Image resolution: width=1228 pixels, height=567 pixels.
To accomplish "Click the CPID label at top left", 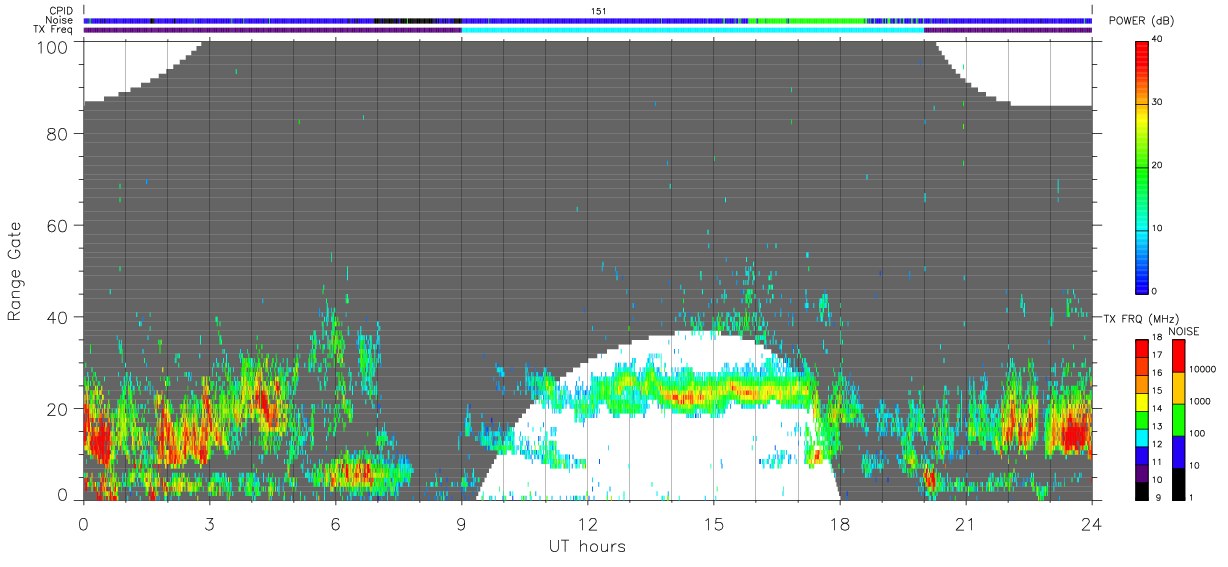I will pyautogui.click(x=60, y=11).
